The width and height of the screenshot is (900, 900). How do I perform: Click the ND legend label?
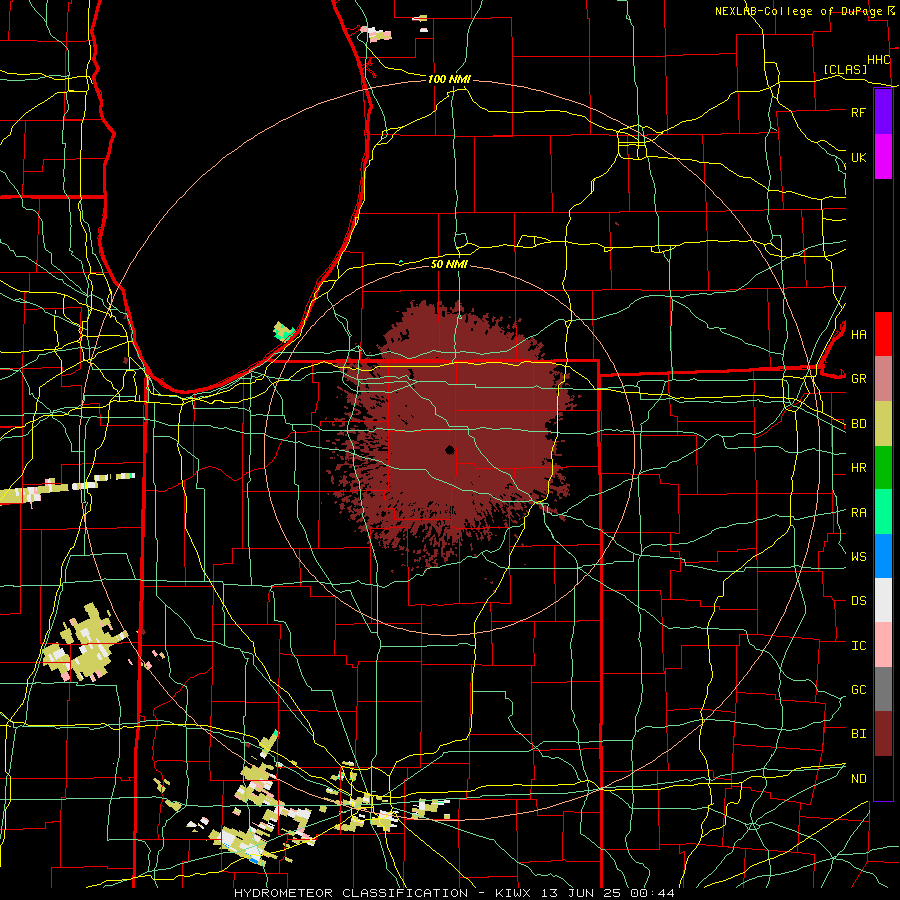858,778
